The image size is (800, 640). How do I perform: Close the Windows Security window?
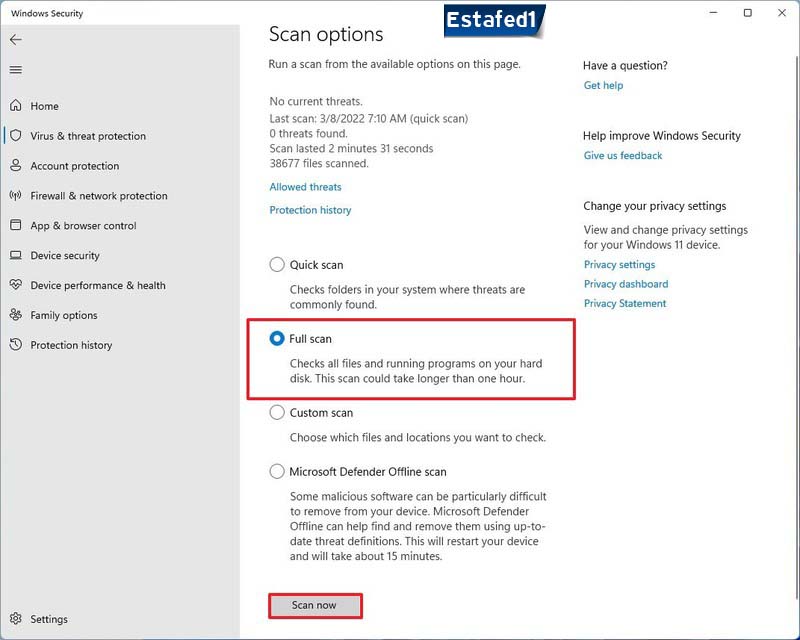tap(782, 13)
